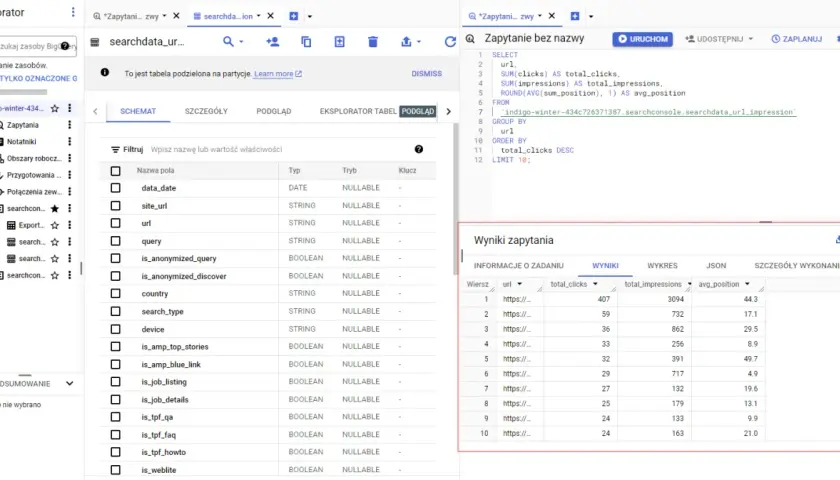This screenshot has width=840, height=480.
Task: Open Notatniki item more options
Action: pos(70,141)
